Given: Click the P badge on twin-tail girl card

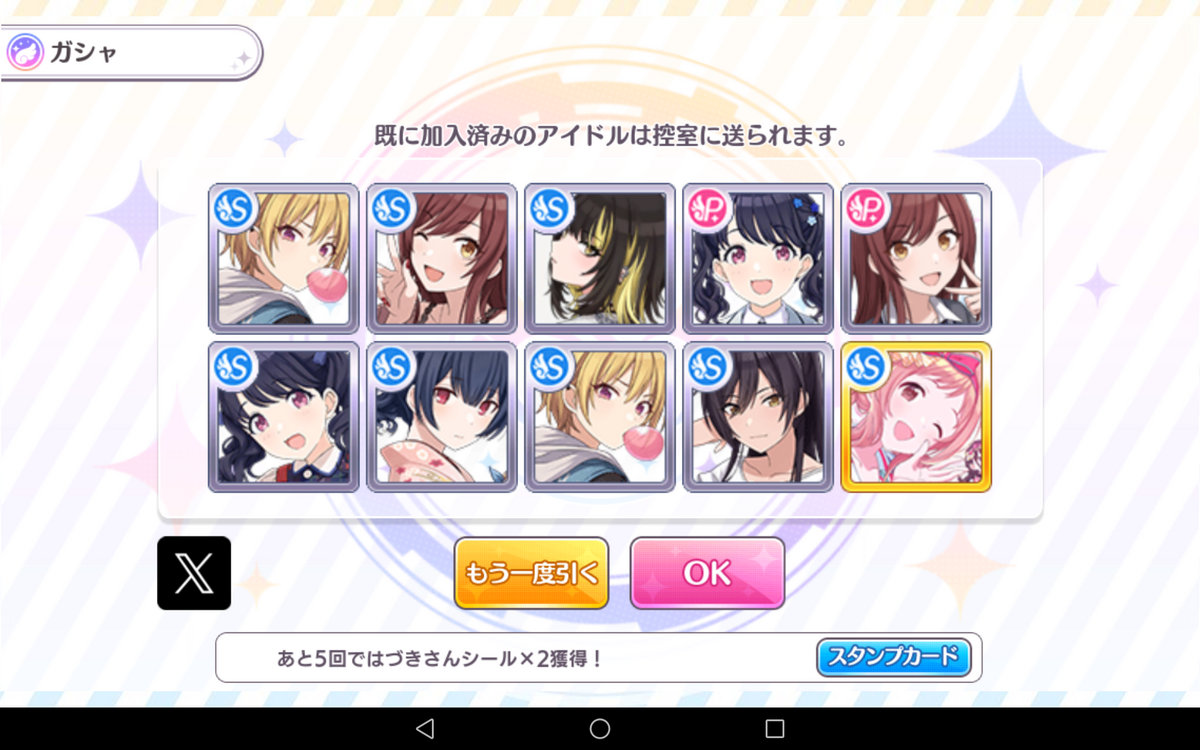Looking at the screenshot, I should 707,208.
